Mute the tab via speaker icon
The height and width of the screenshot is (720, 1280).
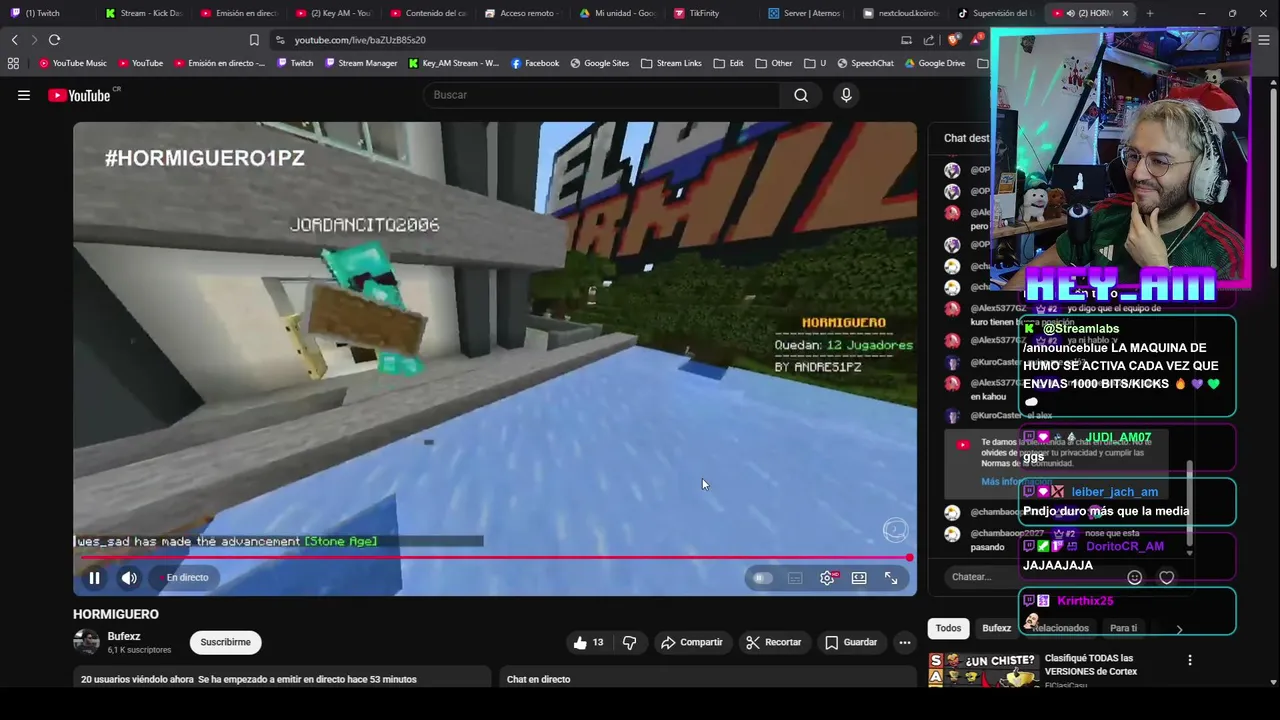point(1070,13)
